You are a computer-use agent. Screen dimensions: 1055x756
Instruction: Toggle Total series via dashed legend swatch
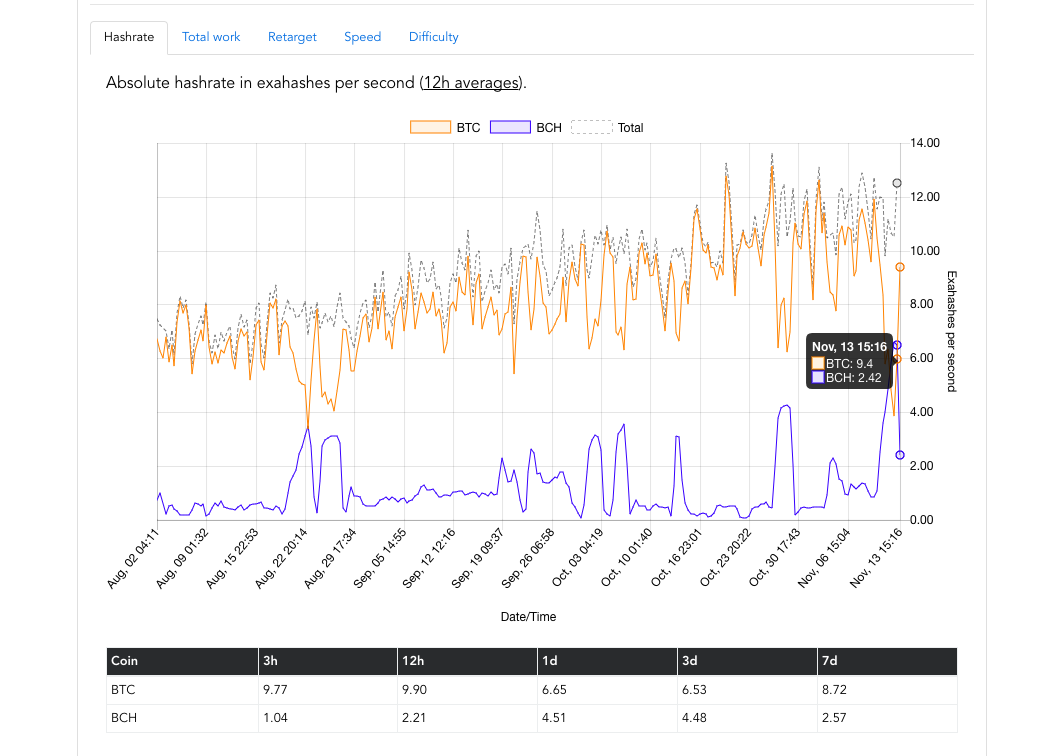(591, 127)
